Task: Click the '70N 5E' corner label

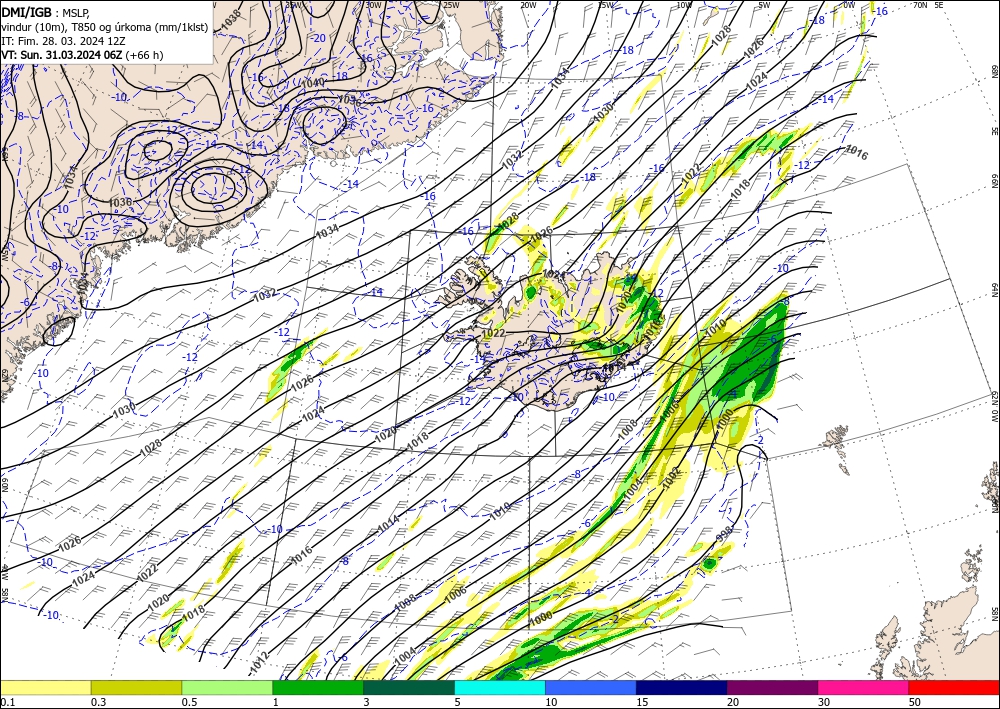Action: (x=928, y=5)
